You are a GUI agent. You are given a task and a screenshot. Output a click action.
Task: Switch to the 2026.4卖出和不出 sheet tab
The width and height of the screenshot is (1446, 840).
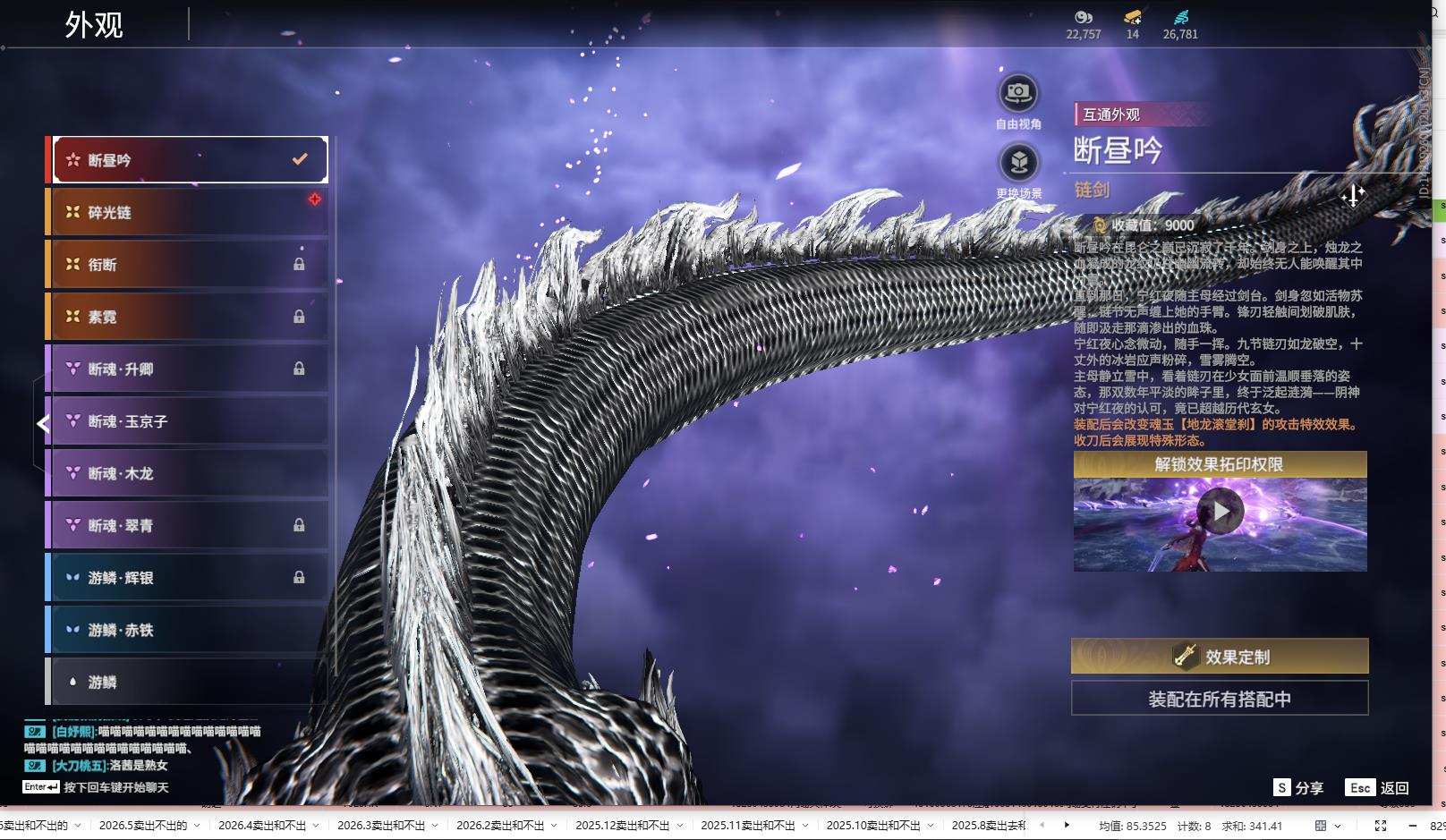tap(262, 826)
